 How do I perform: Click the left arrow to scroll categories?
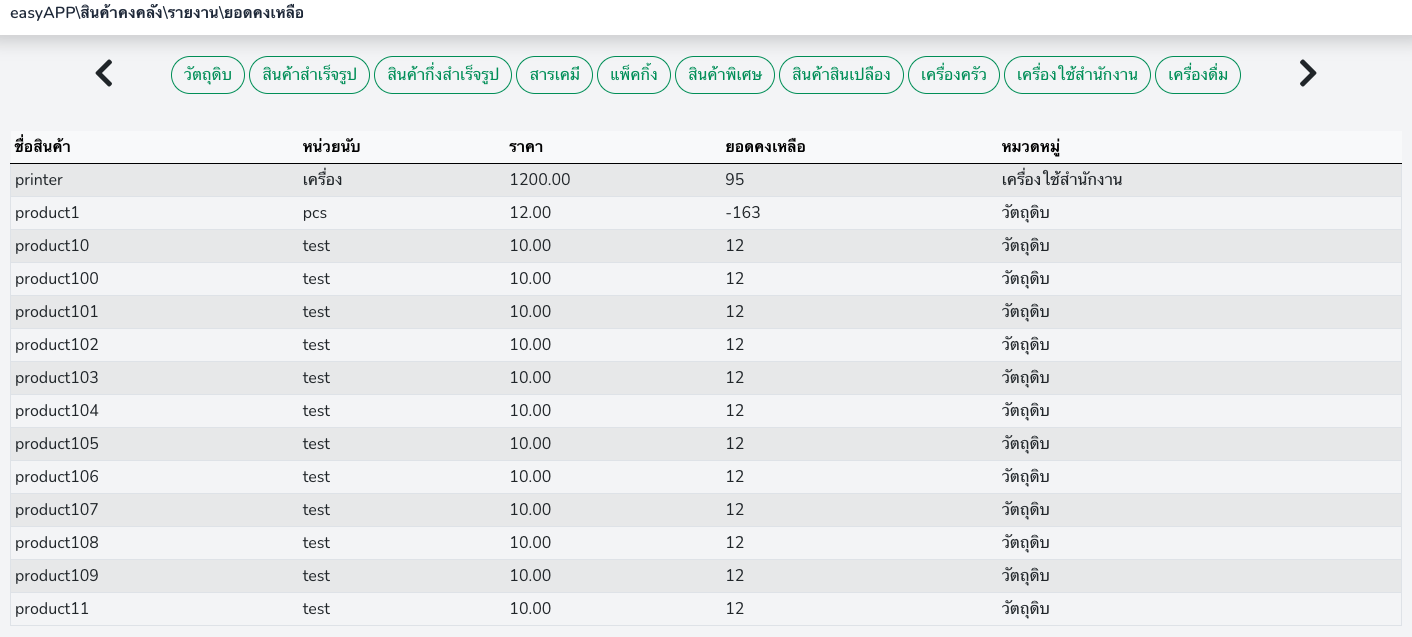(104, 74)
